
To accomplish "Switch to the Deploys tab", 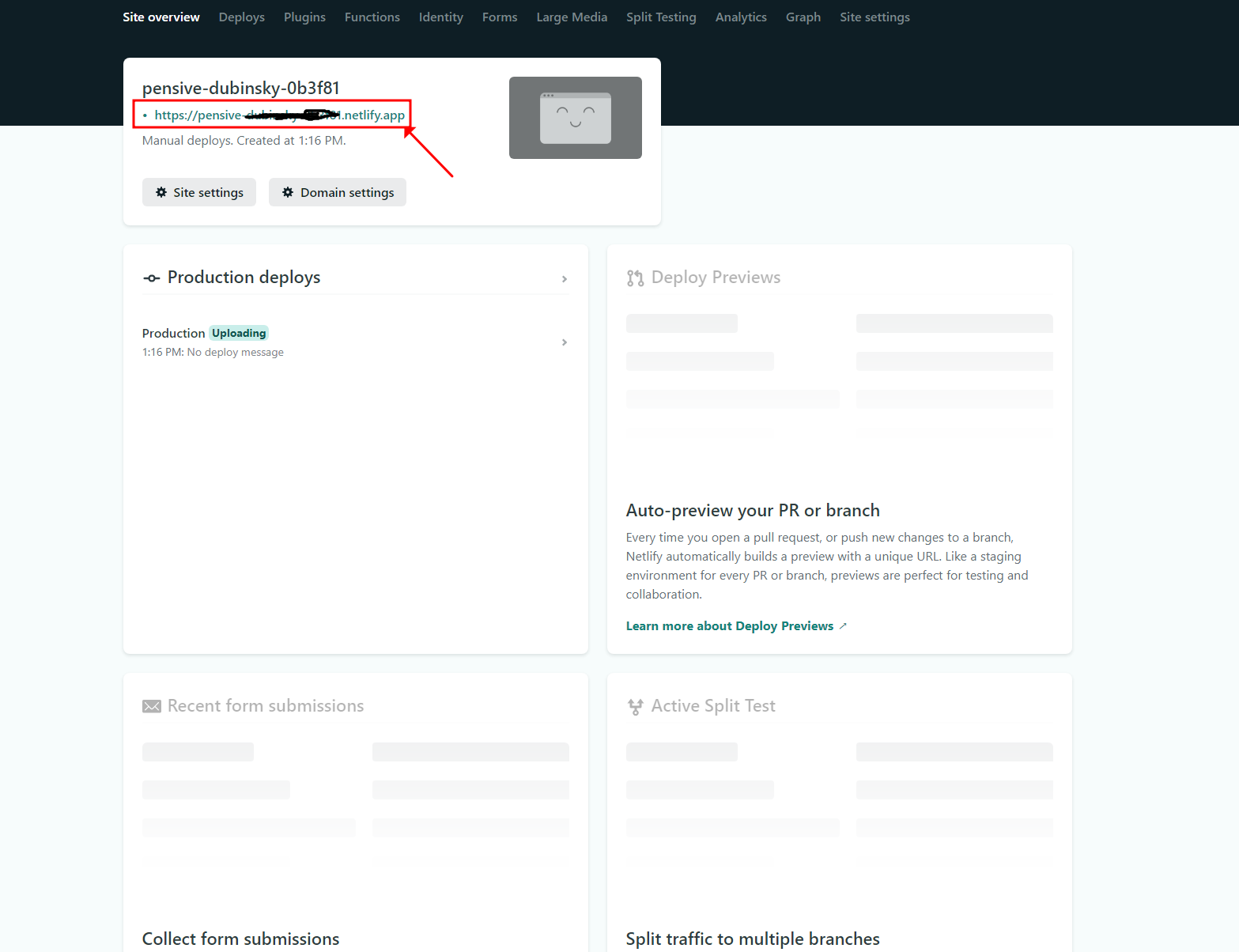I will pos(242,17).
